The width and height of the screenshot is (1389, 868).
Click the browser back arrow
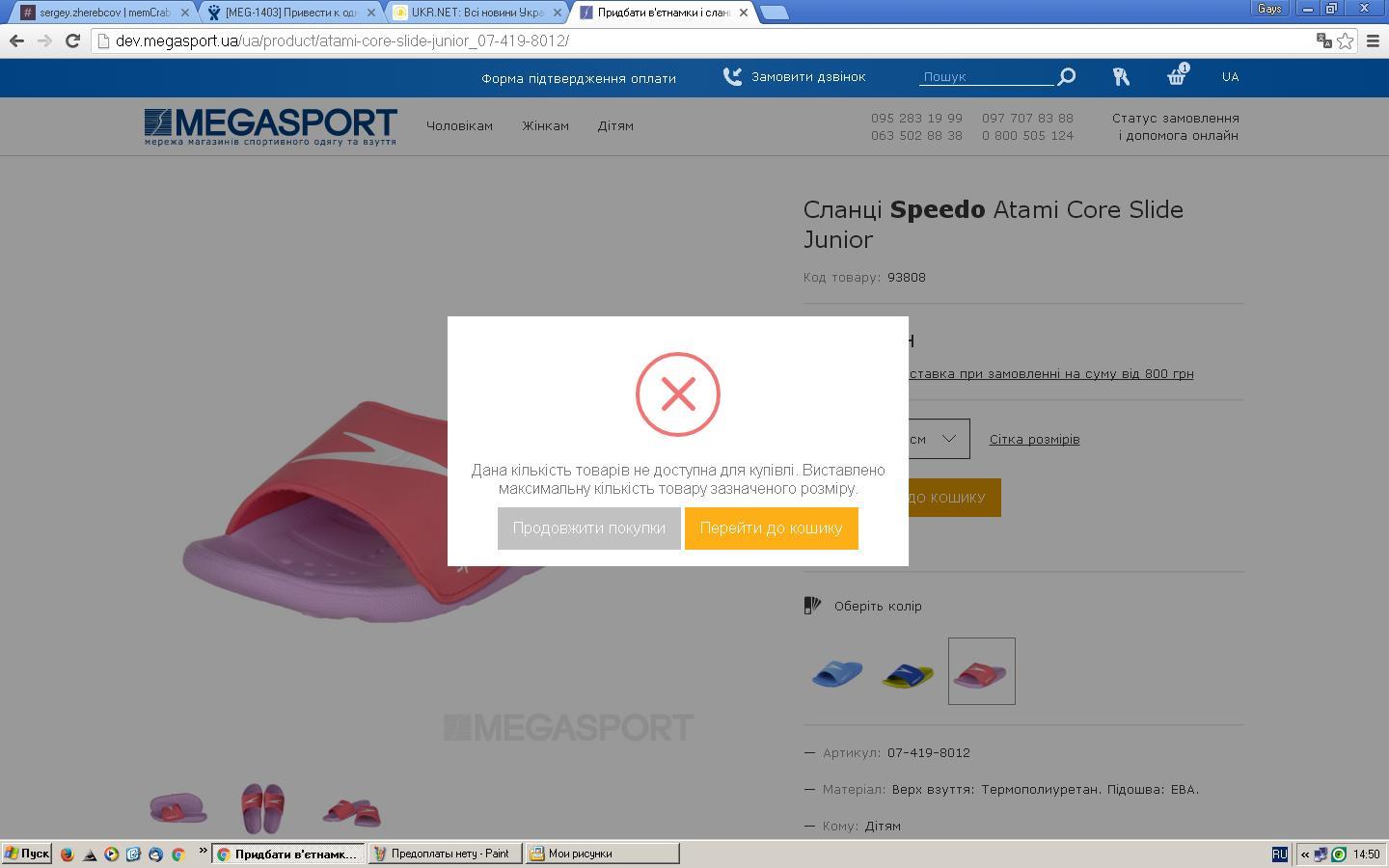[x=16, y=41]
